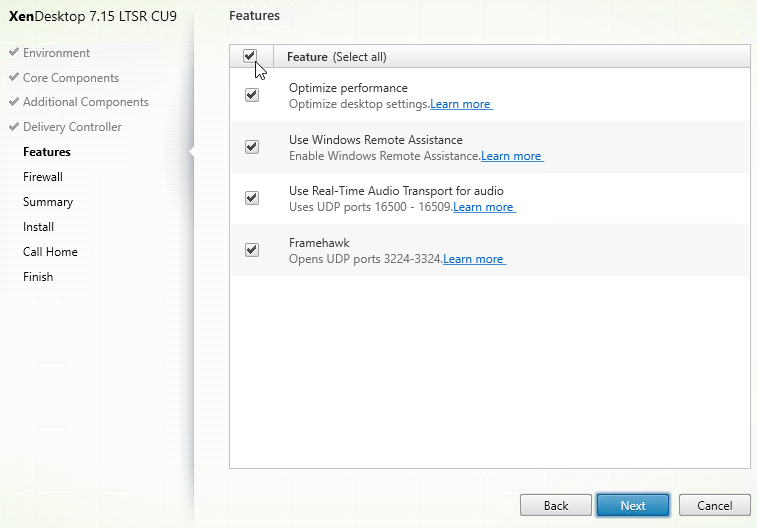Click the checkmark icon beside Delivery Controller
This screenshot has width=757, height=528.
click(x=14, y=126)
